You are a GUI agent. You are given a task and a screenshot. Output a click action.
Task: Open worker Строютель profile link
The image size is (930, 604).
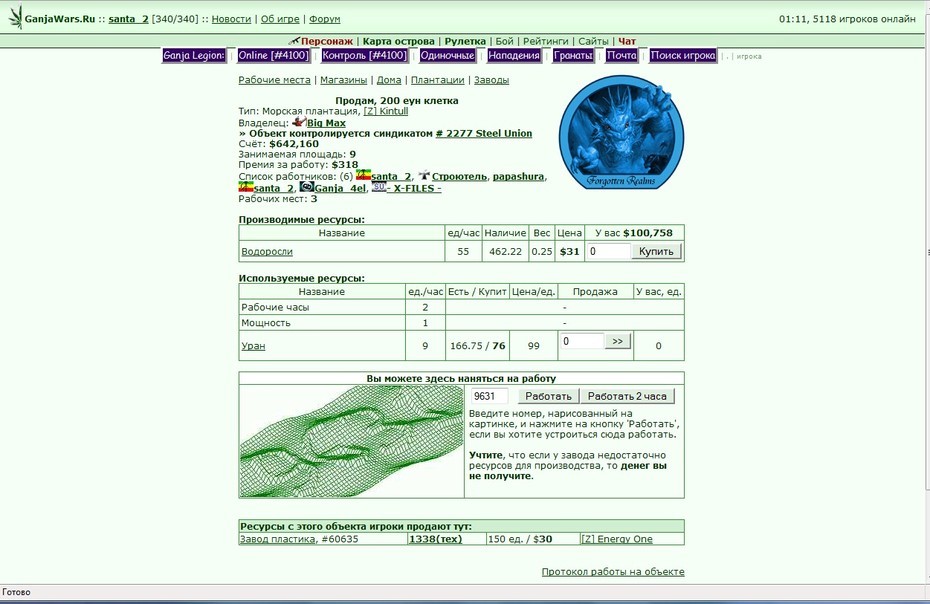459,177
